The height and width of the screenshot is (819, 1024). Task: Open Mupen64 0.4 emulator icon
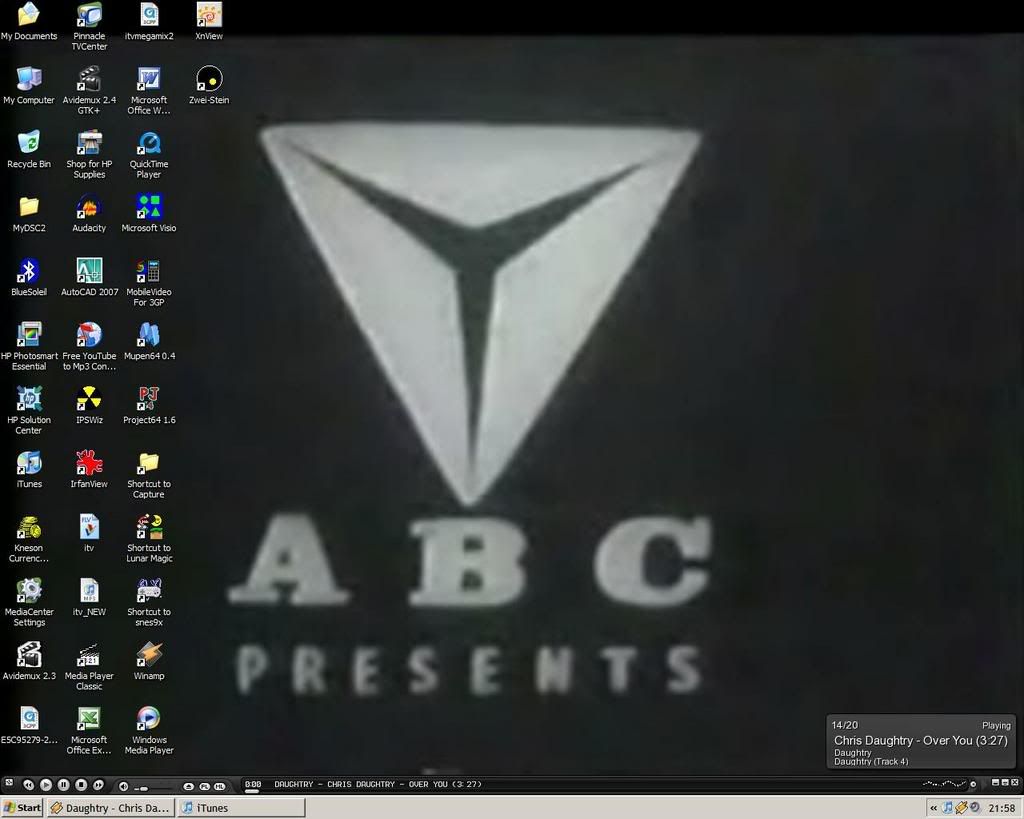149,341
